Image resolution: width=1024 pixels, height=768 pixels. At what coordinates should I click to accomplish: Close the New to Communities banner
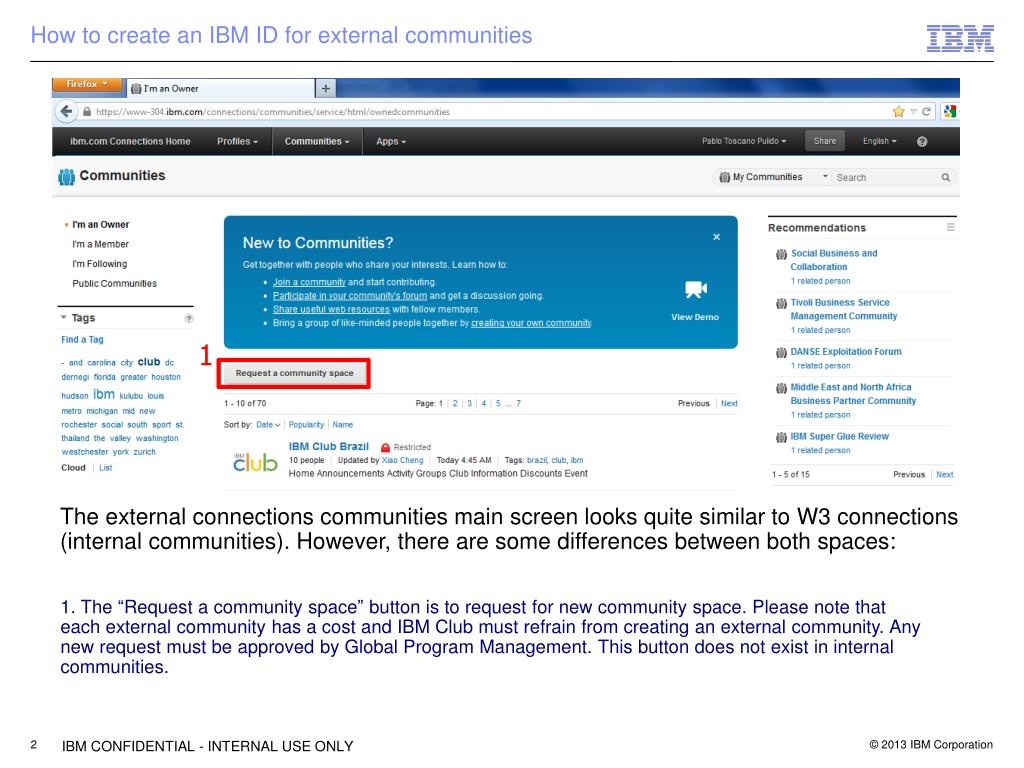pos(716,237)
